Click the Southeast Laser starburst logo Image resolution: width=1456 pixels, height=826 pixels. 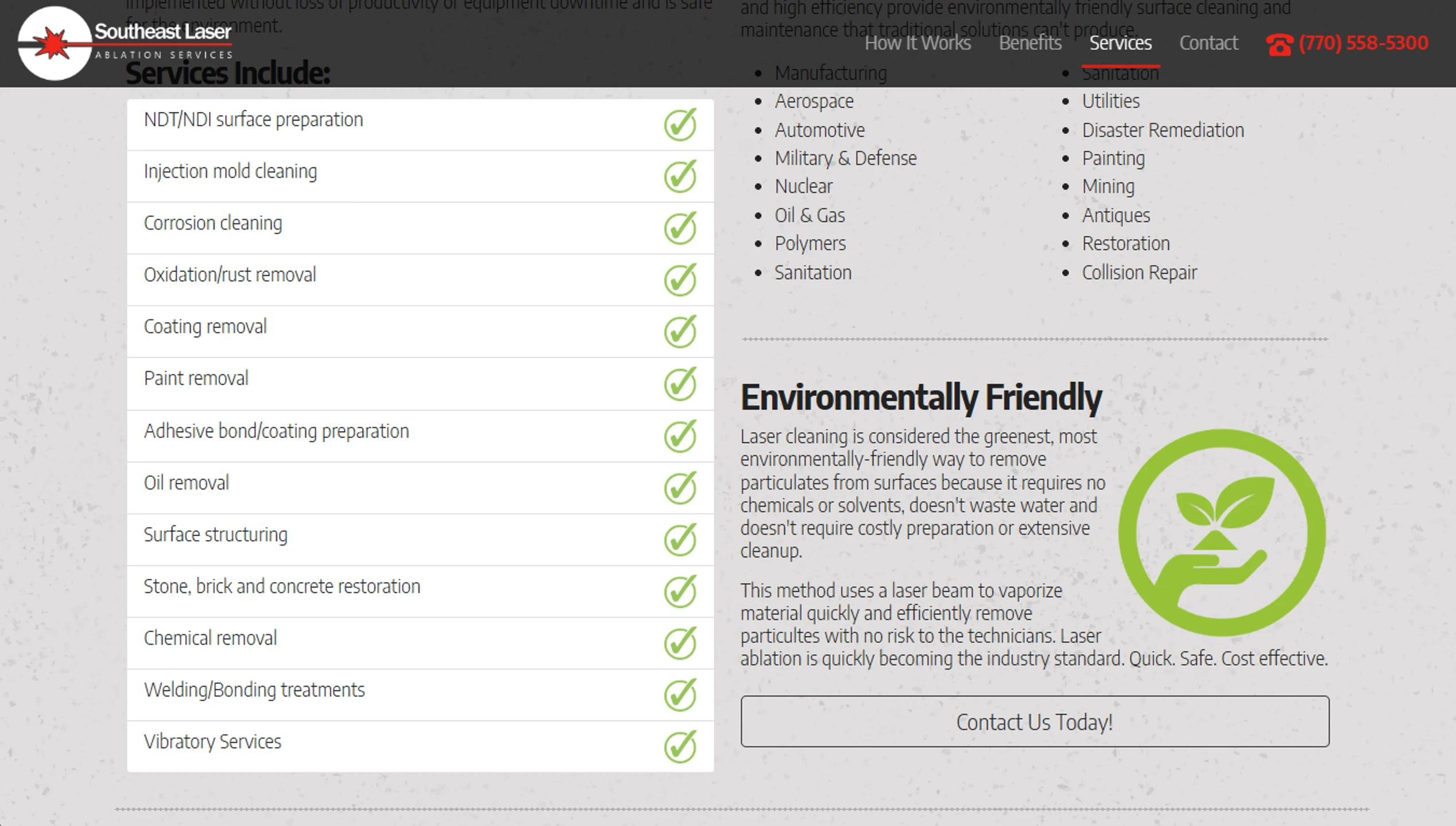(55, 44)
